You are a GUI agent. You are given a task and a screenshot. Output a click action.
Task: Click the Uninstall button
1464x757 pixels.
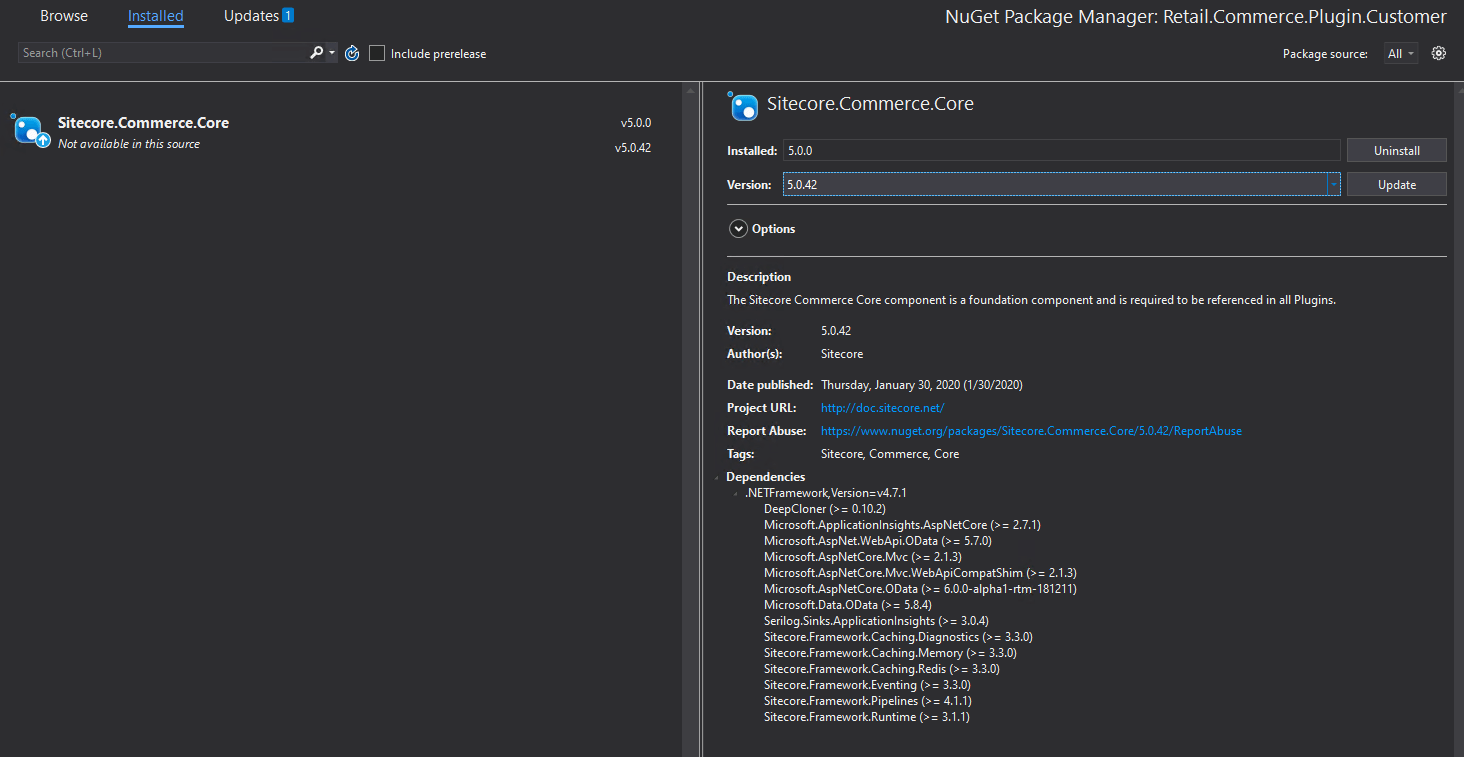pos(1397,150)
